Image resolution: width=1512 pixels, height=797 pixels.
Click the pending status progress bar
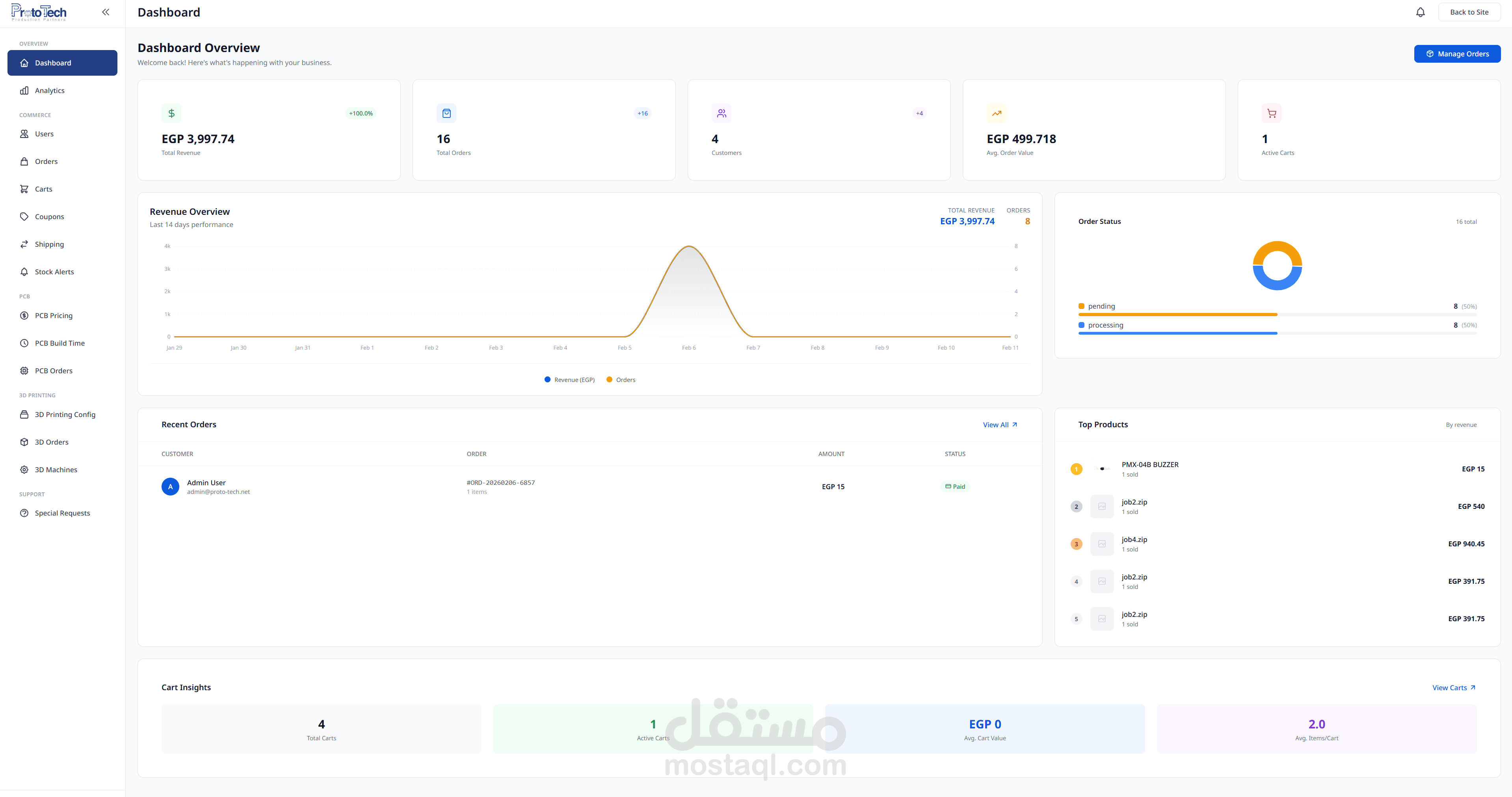point(1177,315)
